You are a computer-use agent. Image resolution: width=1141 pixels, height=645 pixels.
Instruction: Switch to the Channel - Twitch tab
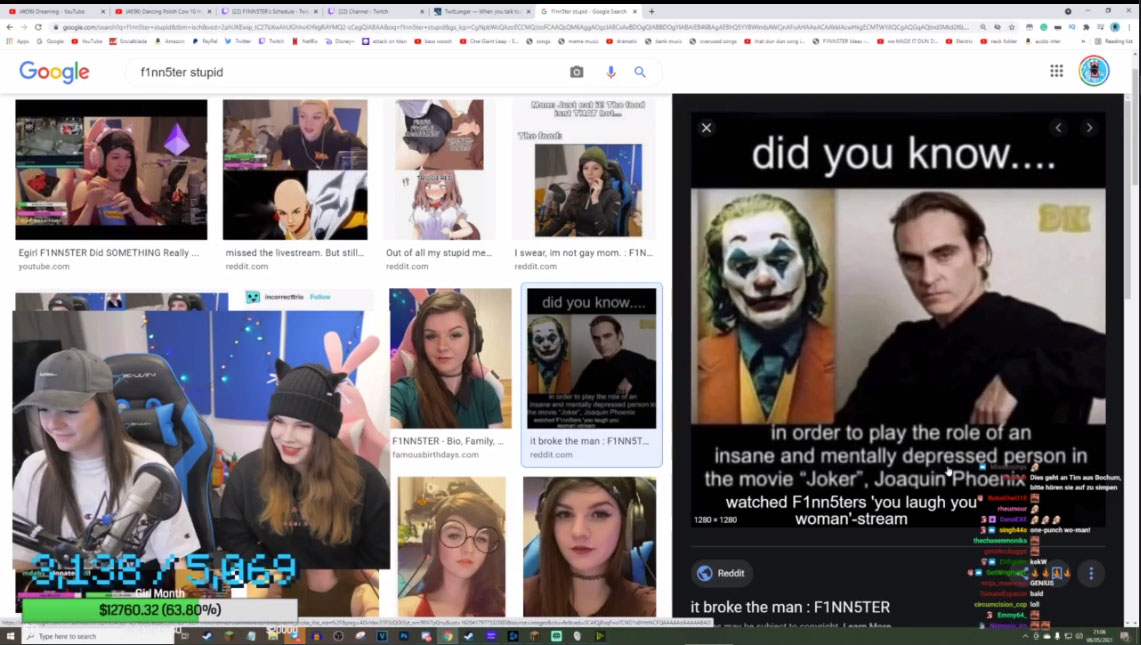(x=375, y=12)
